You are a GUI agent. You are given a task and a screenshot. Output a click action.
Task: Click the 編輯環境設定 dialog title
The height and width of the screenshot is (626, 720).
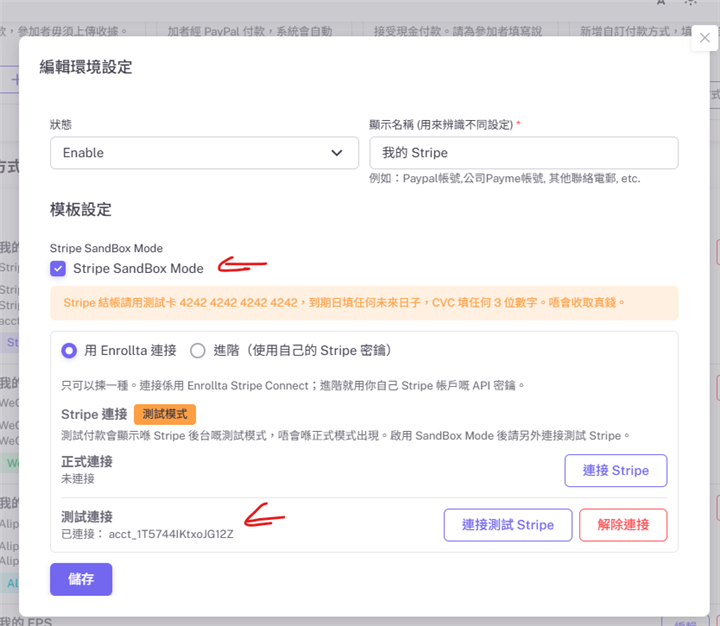(86, 67)
